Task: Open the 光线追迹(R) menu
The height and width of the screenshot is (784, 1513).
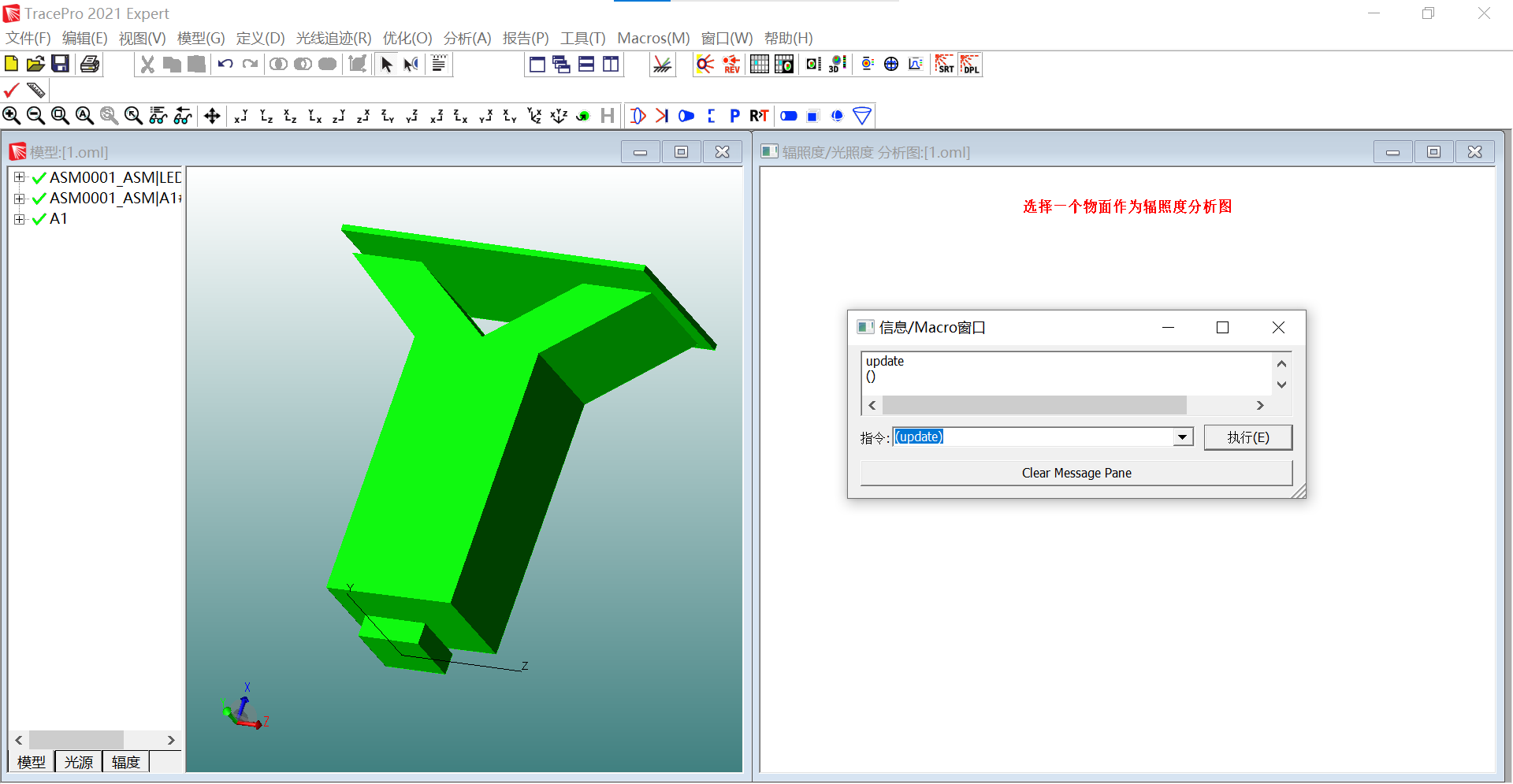Action: pyautogui.click(x=333, y=38)
